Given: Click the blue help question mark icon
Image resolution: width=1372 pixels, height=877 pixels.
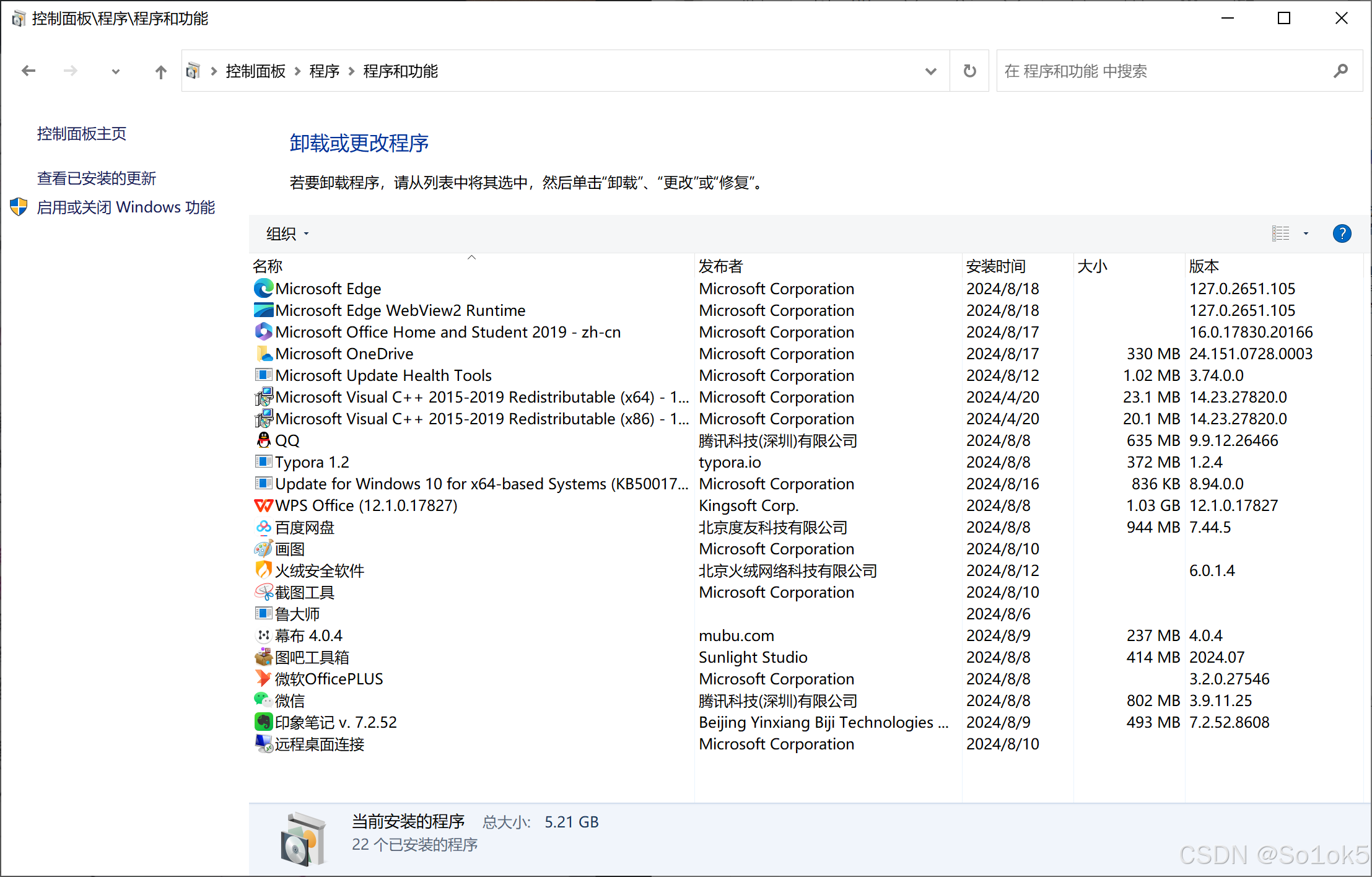Looking at the screenshot, I should pyautogui.click(x=1342, y=233).
